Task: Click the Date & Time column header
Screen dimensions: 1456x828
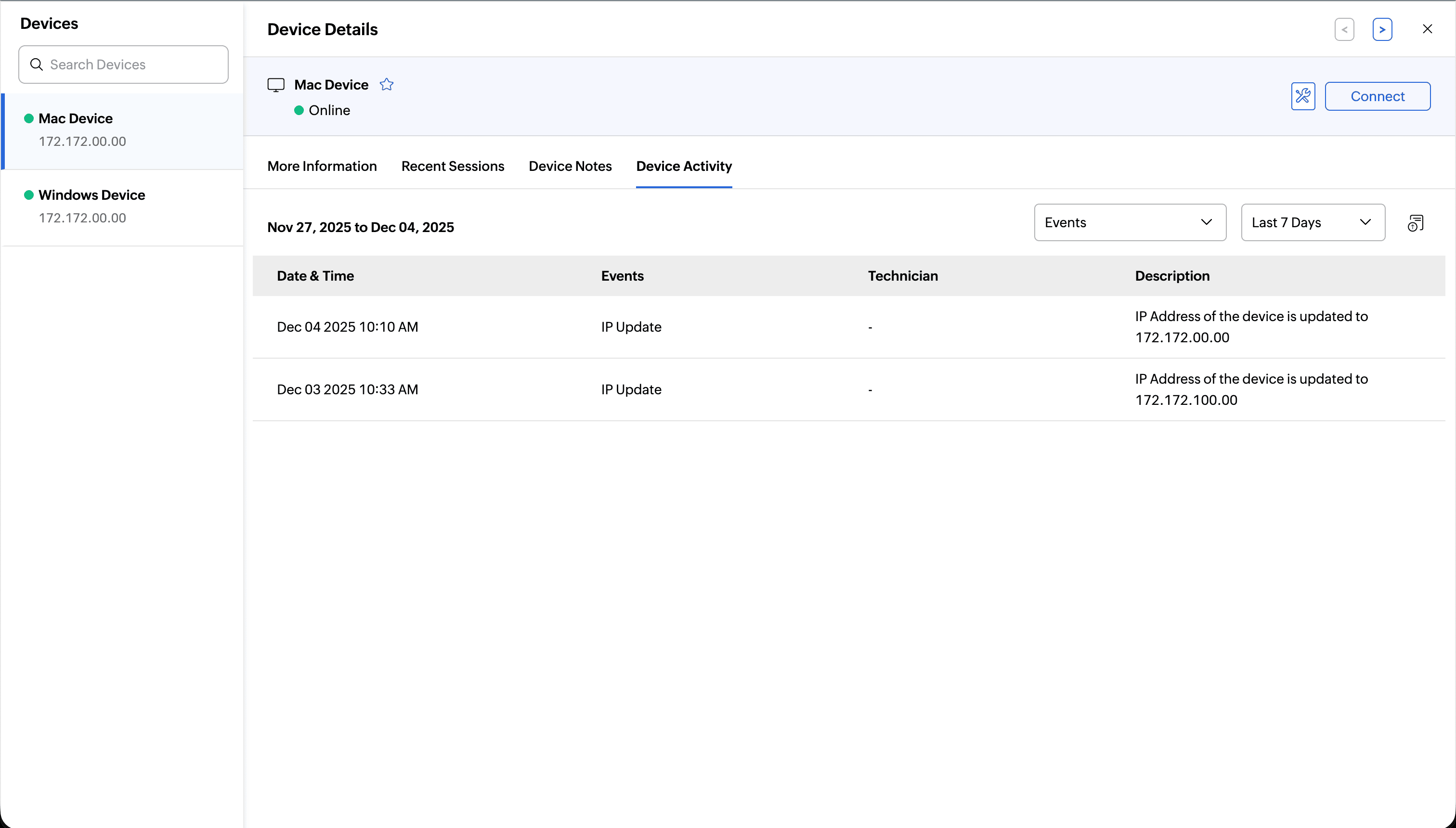Action: point(315,276)
